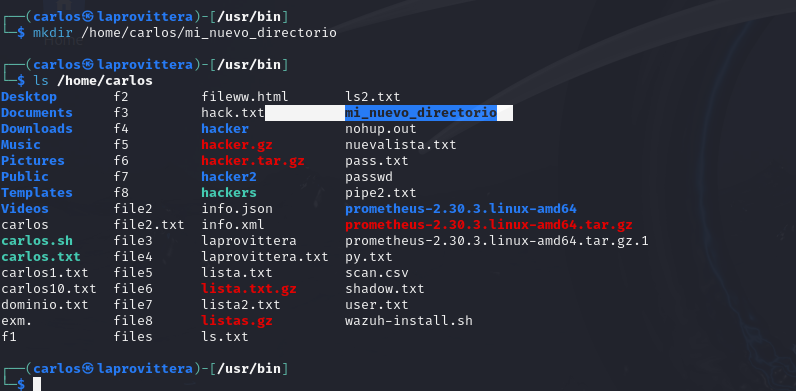Click the ls /home/carlos command line

click(x=93, y=81)
